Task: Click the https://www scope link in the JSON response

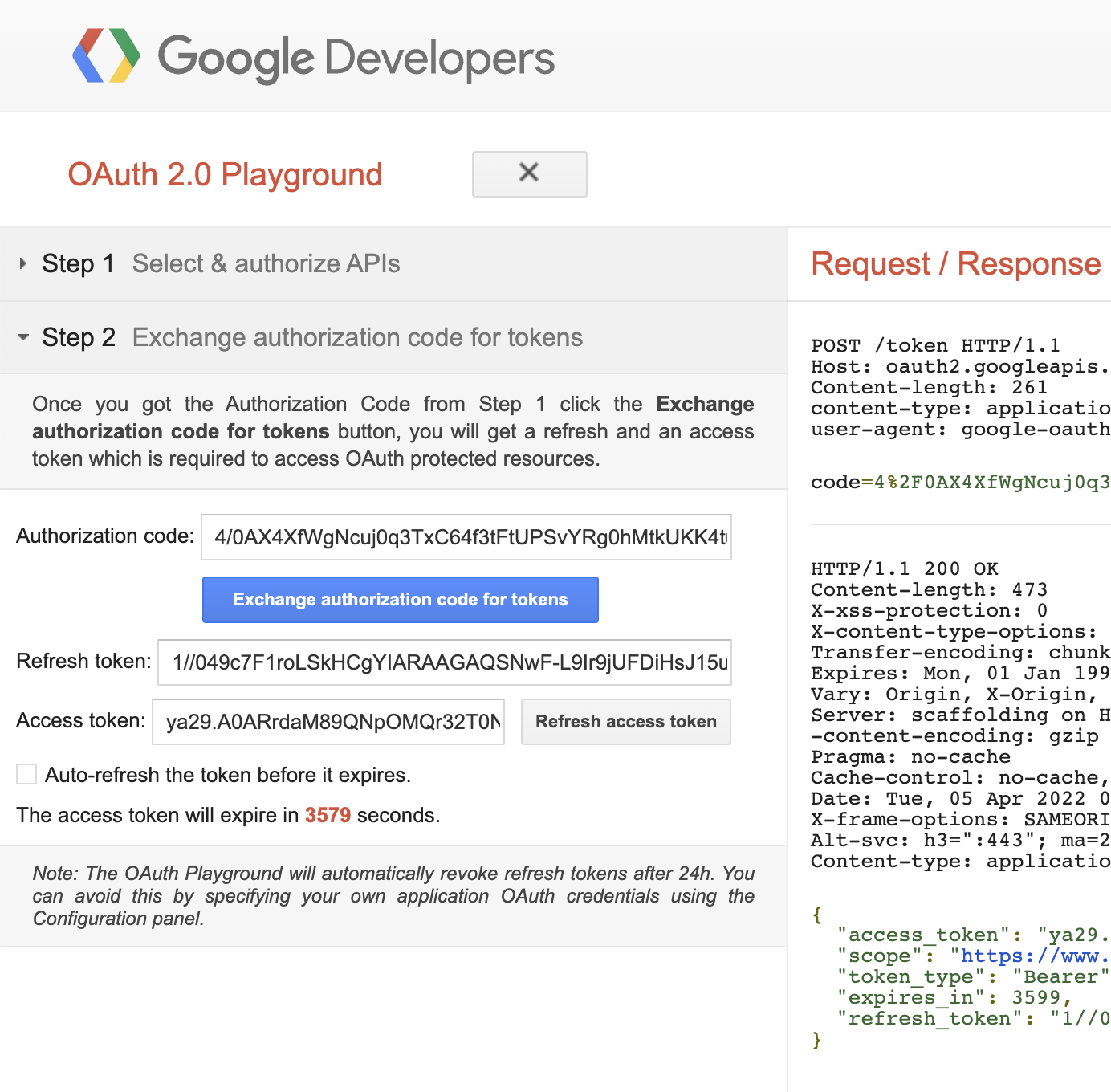Action: [x=1036, y=956]
